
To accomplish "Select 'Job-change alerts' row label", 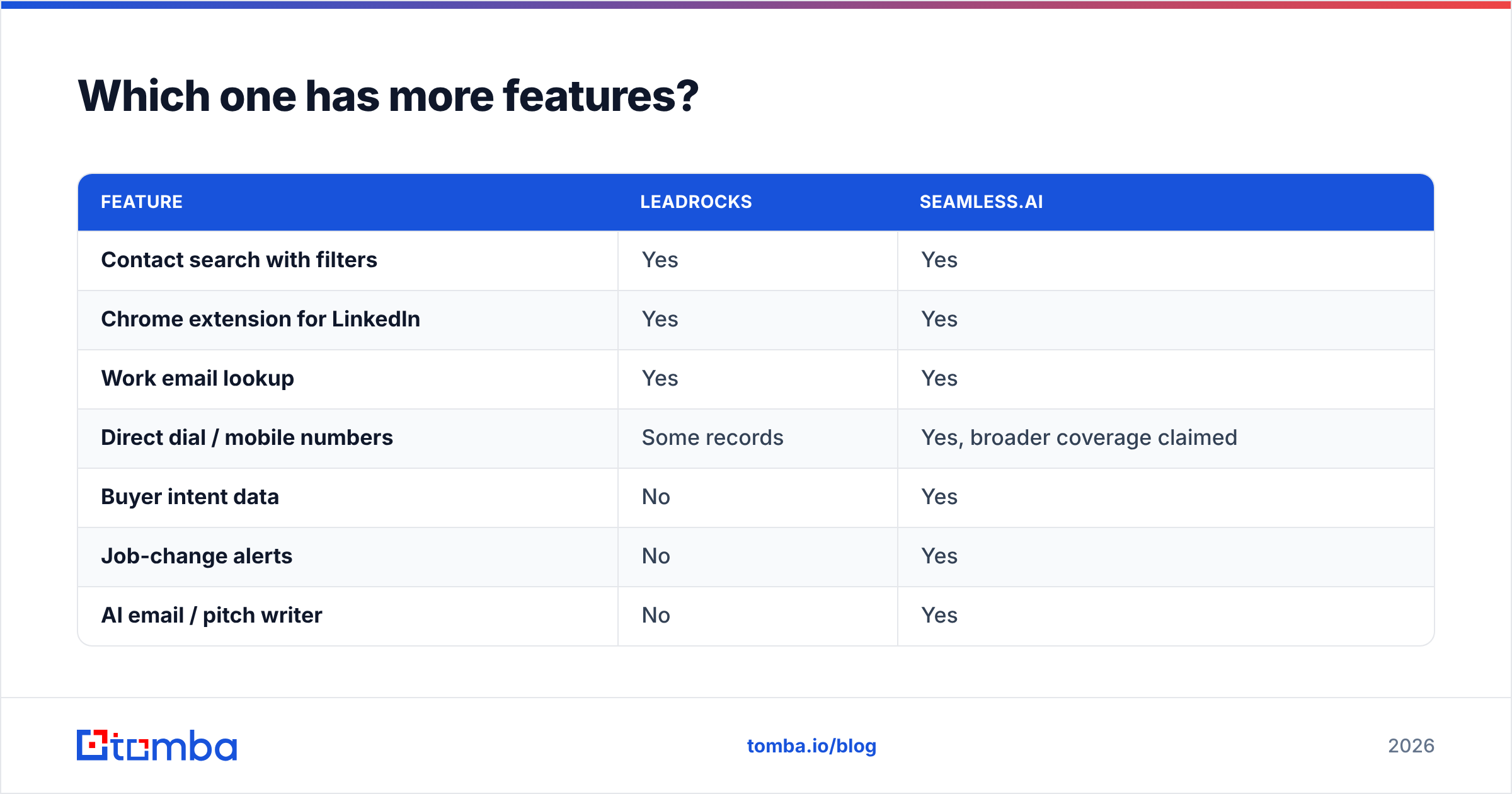I will point(197,556).
